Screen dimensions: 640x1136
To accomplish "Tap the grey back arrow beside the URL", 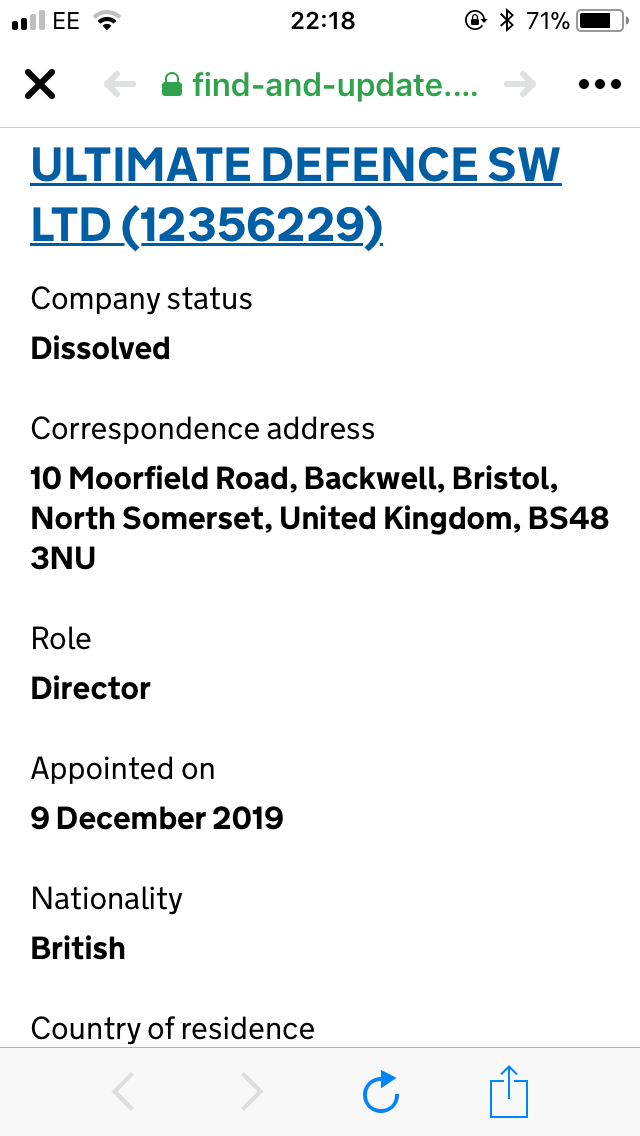I will [x=120, y=85].
